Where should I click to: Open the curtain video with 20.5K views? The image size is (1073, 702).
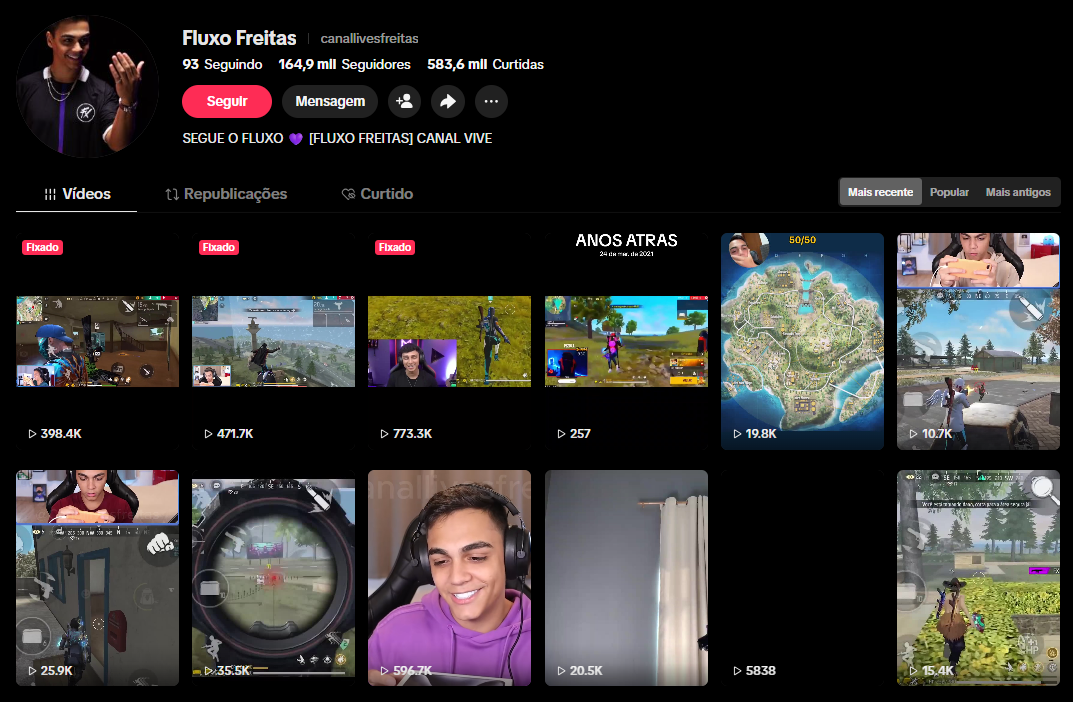click(626, 578)
